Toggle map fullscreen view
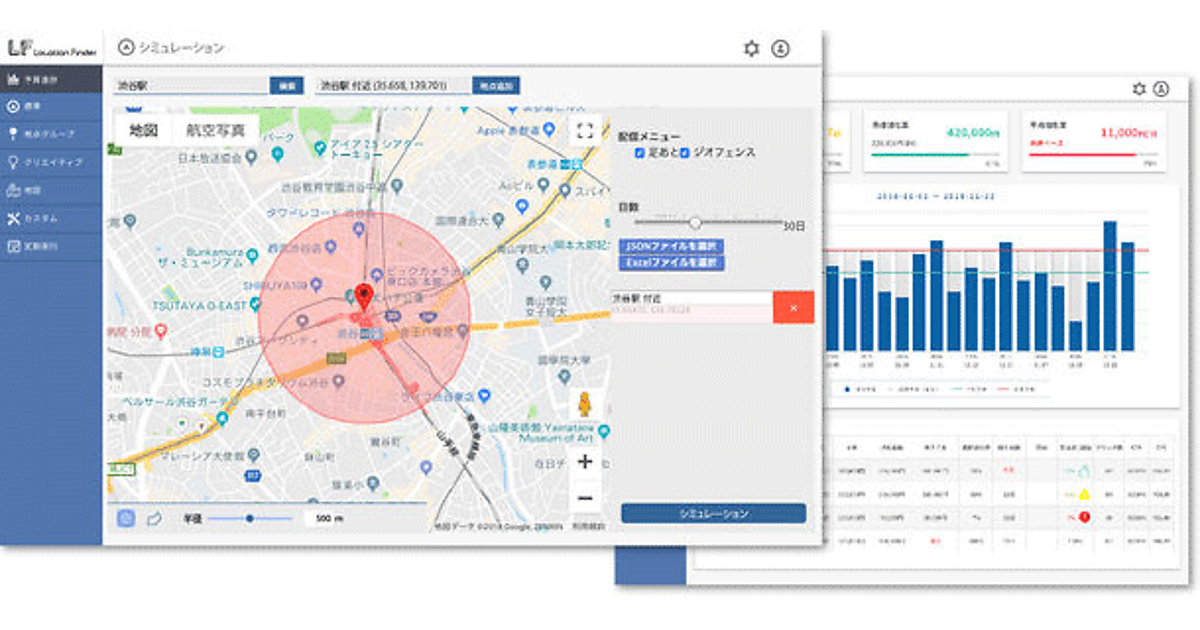The width and height of the screenshot is (1200, 630). (585, 130)
